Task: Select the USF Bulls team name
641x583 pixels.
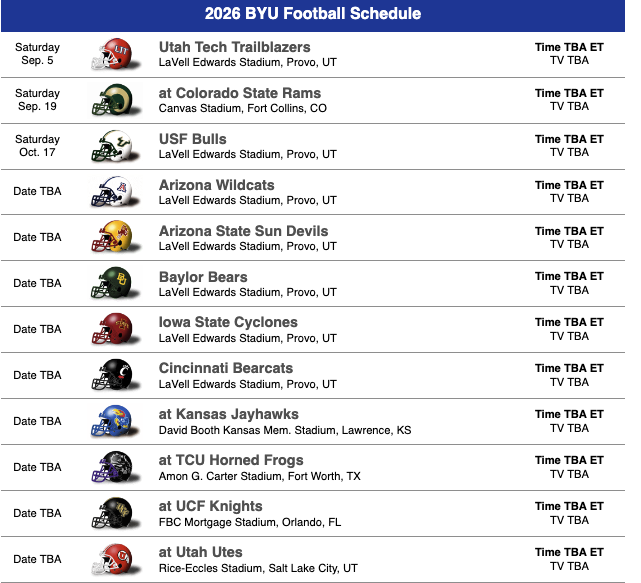Action: click(x=193, y=139)
